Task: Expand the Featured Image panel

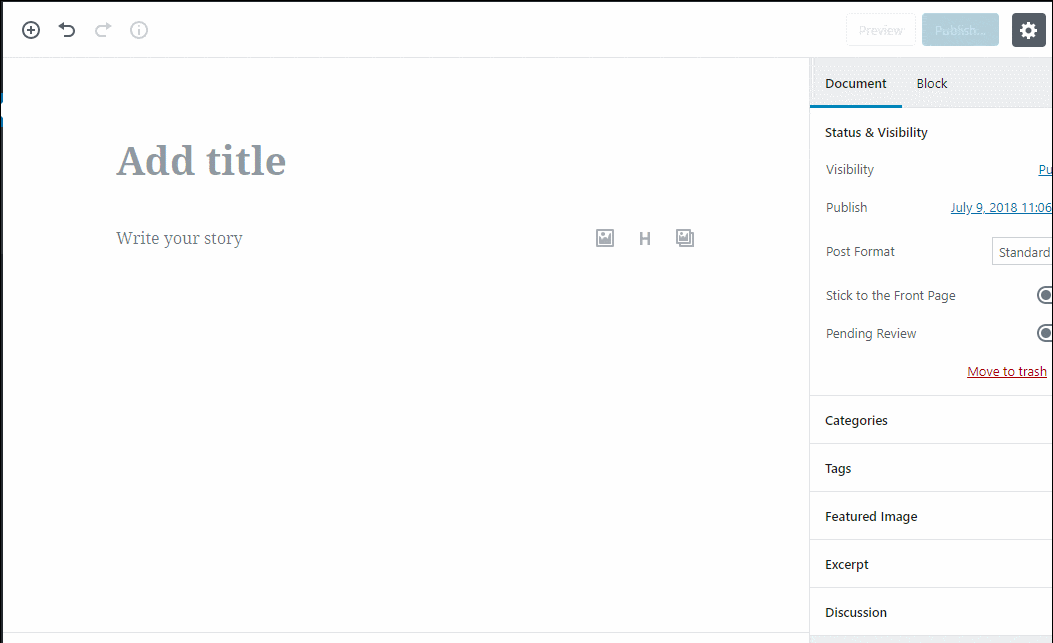Action: [871, 516]
